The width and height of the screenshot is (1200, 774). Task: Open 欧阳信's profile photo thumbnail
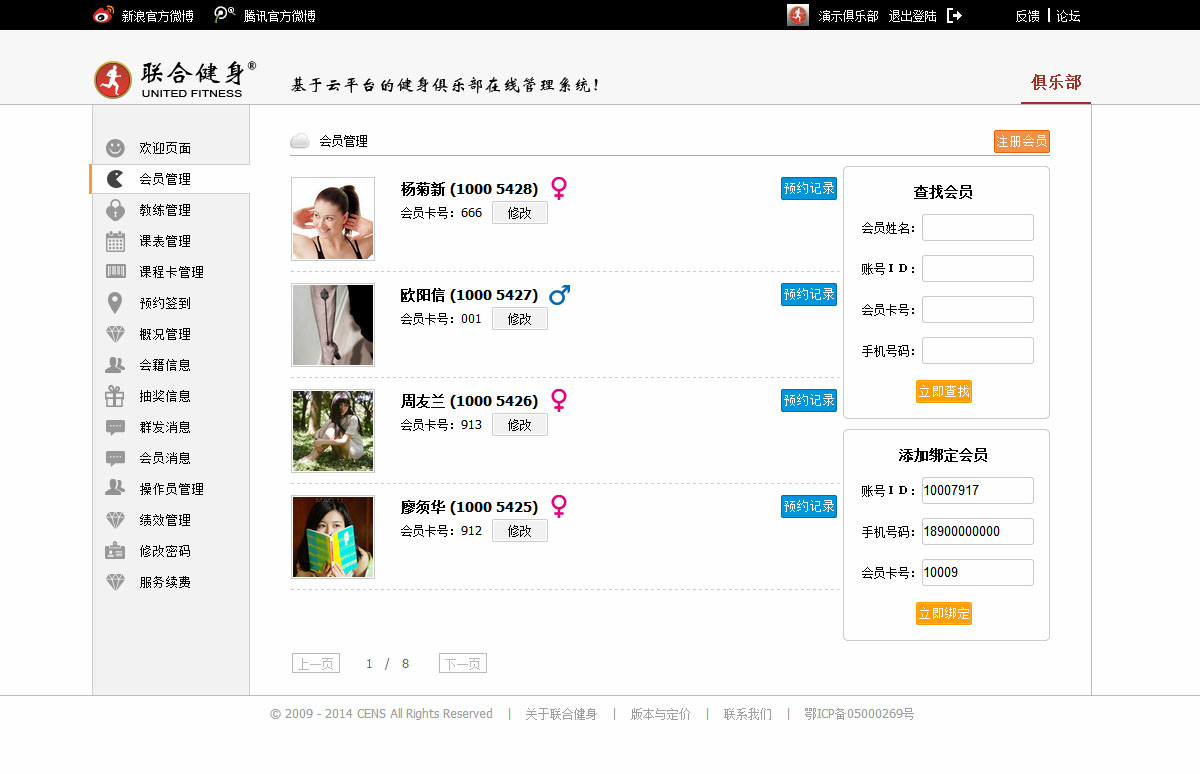click(333, 325)
